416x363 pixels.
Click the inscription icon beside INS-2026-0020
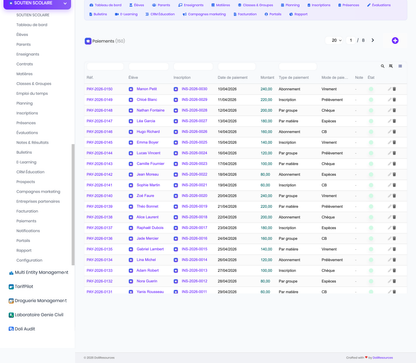[x=176, y=196]
